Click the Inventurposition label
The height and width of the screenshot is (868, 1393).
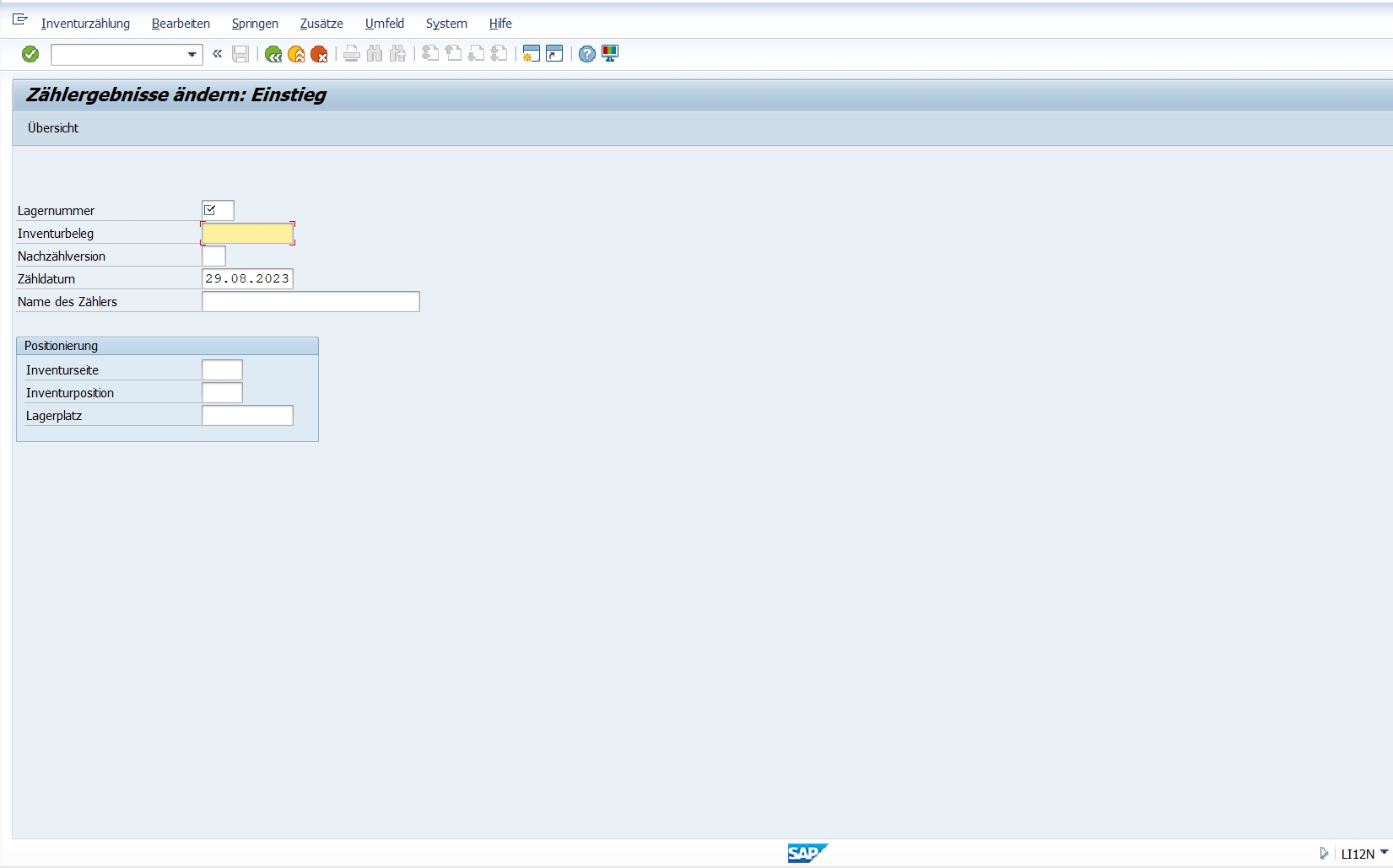click(70, 393)
